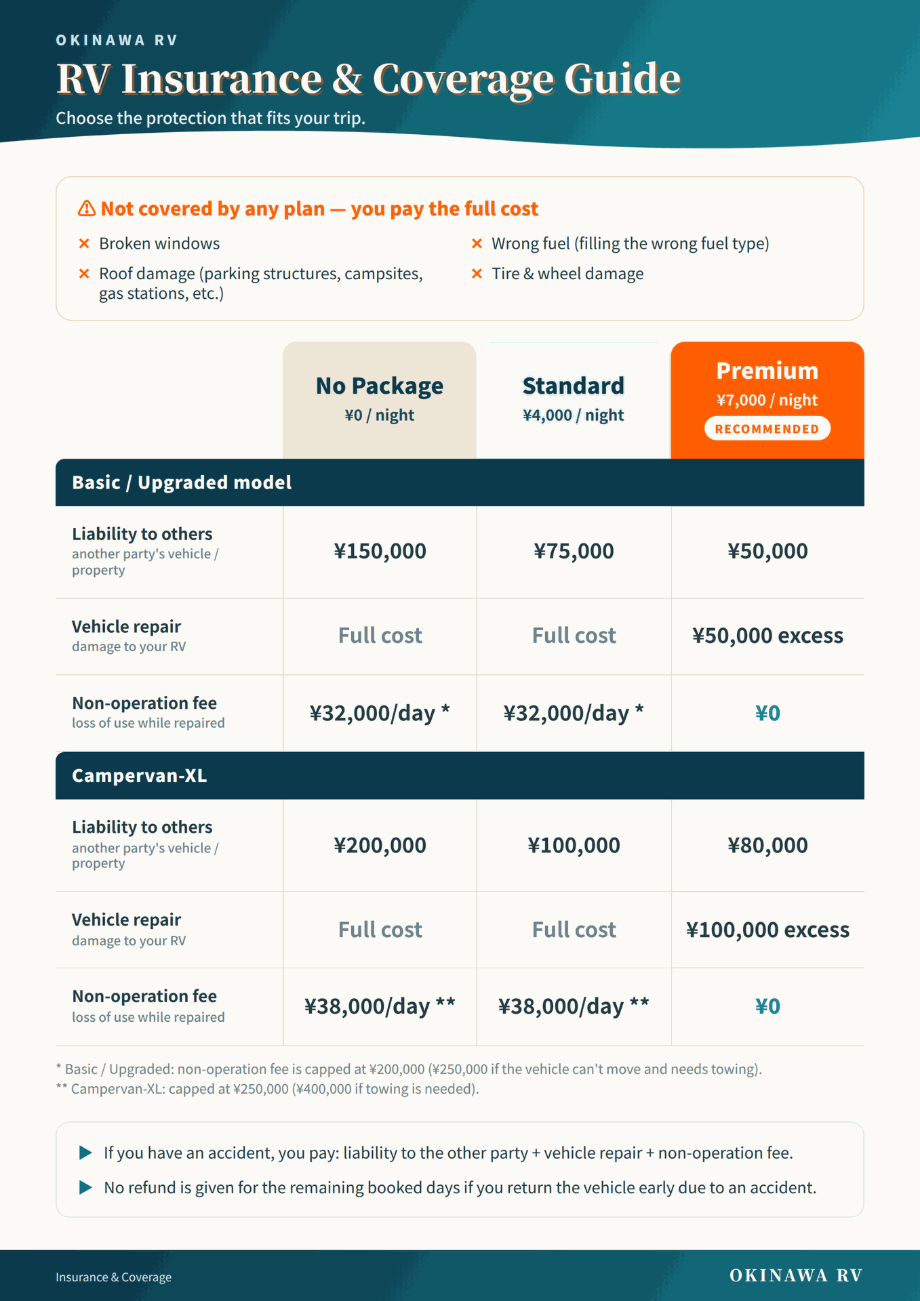Click the Campervan-XL section bar
The width and height of the screenshot is (920, 1301).
pyautogui.click(x=460, y=776)
